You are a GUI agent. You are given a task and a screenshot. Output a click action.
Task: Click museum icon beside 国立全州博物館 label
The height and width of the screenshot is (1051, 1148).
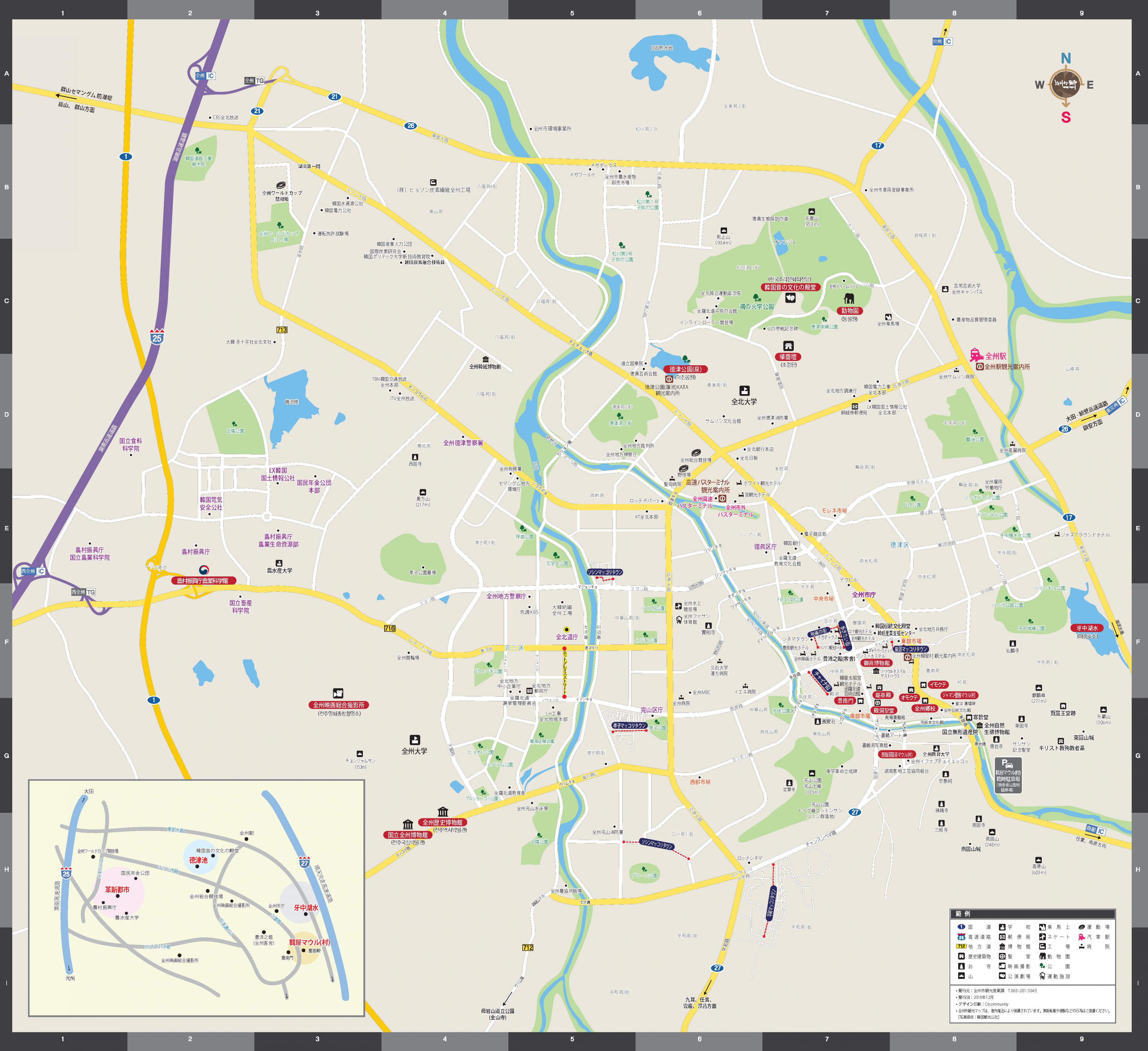(408, 824)
